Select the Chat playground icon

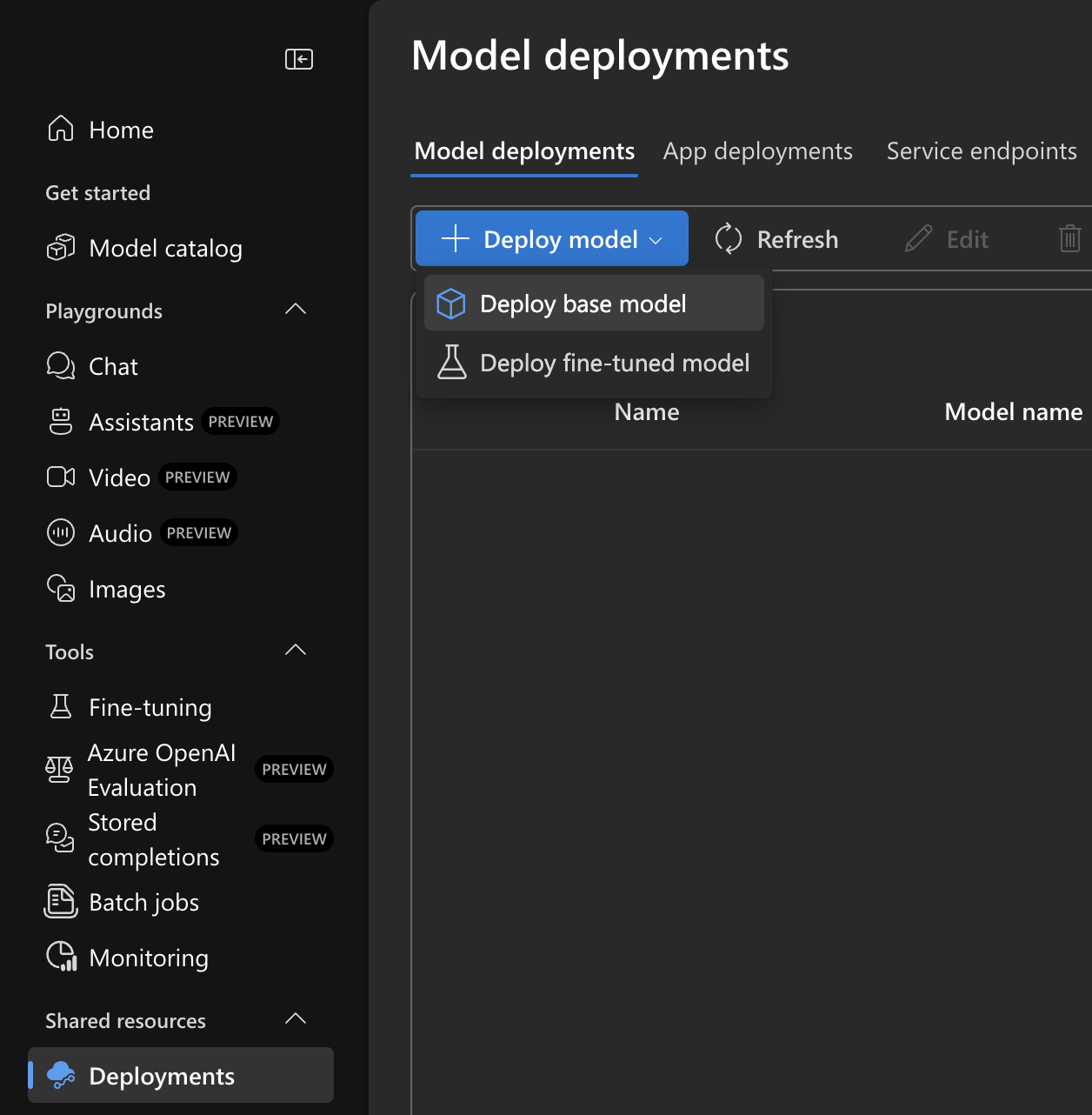(60, 366)
